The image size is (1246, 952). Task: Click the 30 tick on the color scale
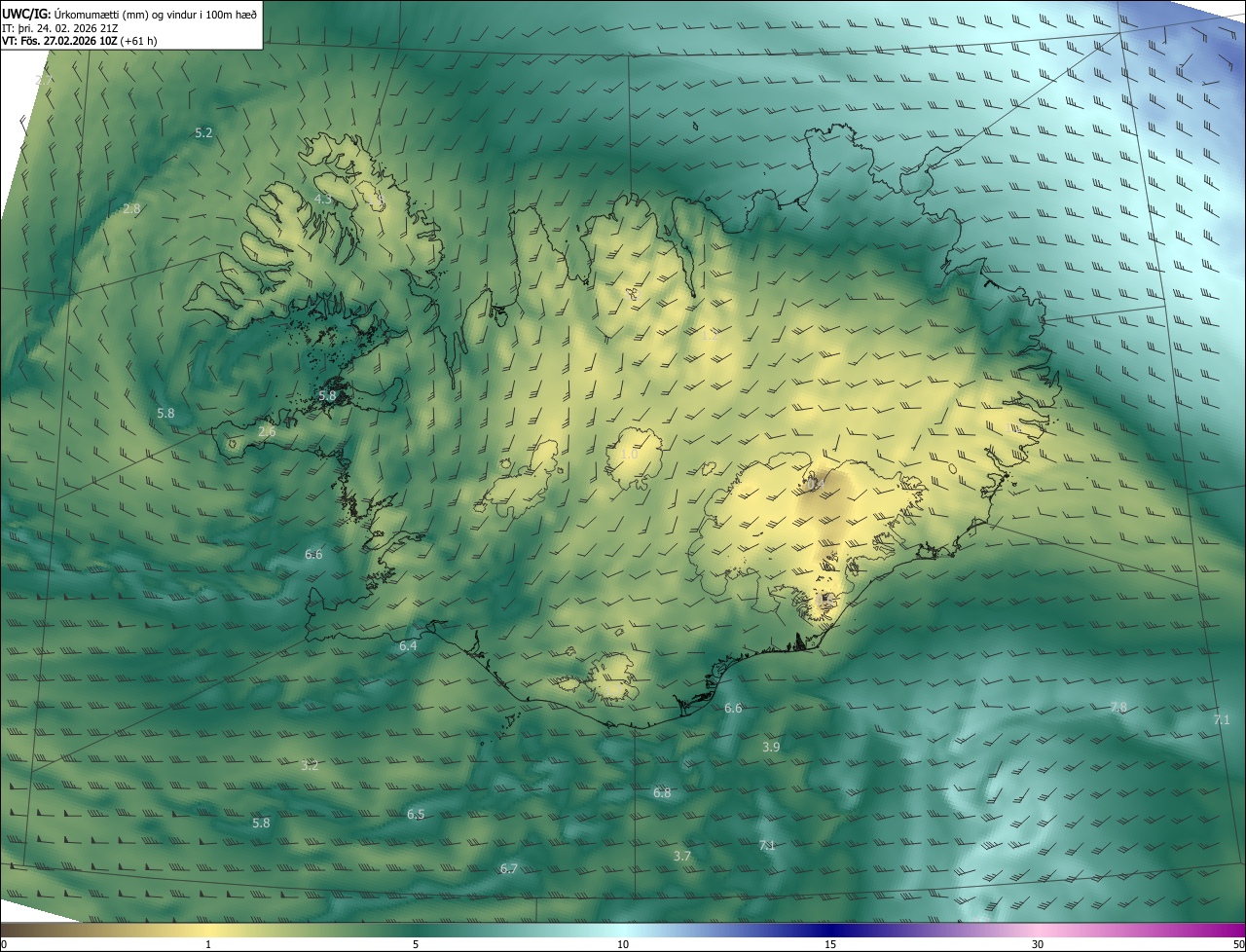1038,944
